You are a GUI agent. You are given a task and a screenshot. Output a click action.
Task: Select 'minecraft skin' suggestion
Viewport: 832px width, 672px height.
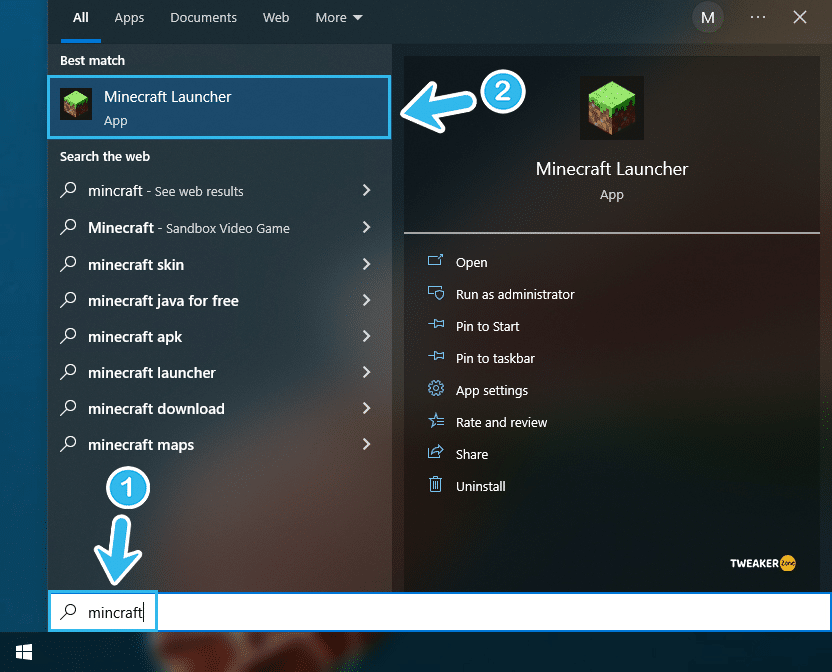(x=219, y=264)
